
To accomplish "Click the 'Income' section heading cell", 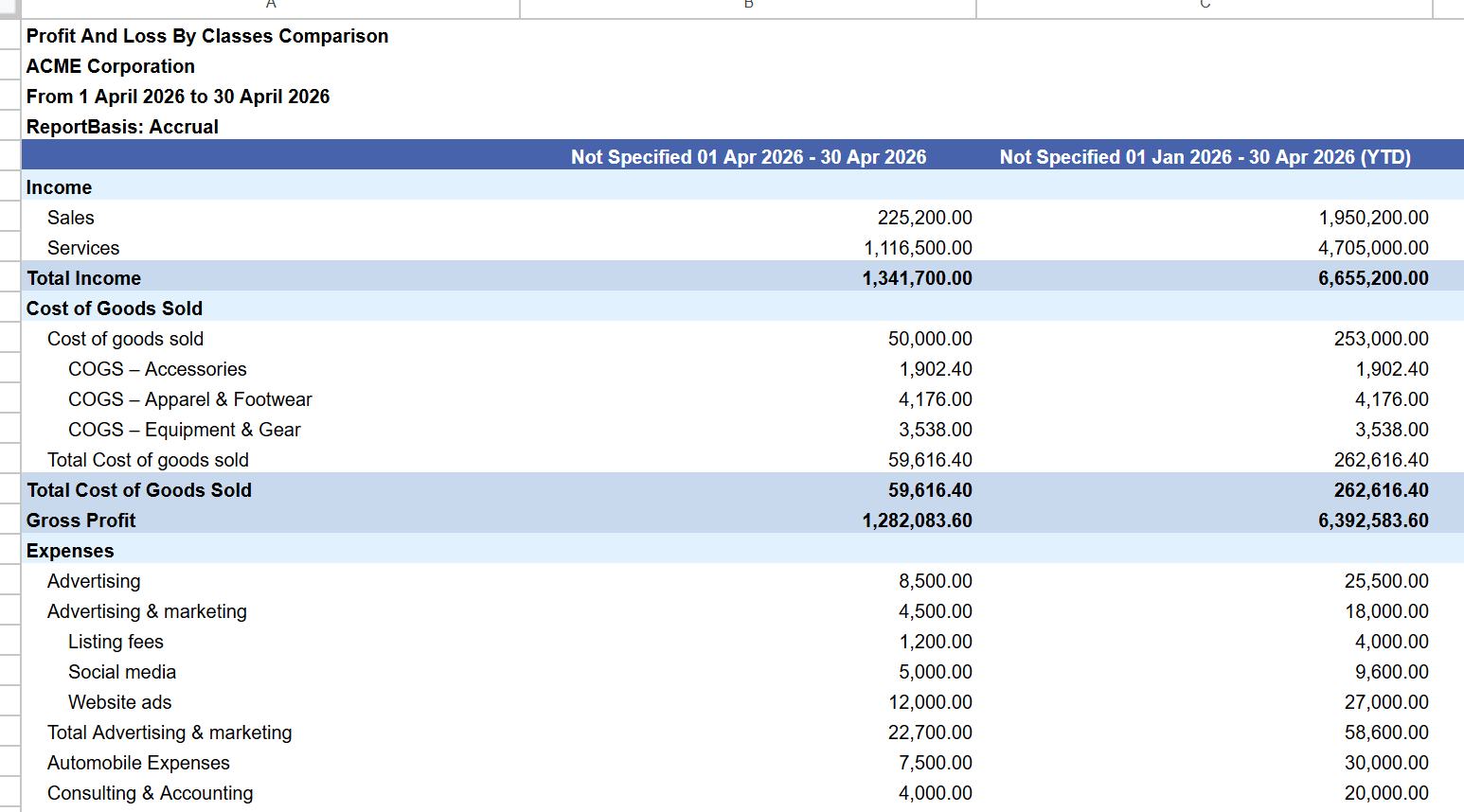I will pyautogui.click(x=59, y=187).
